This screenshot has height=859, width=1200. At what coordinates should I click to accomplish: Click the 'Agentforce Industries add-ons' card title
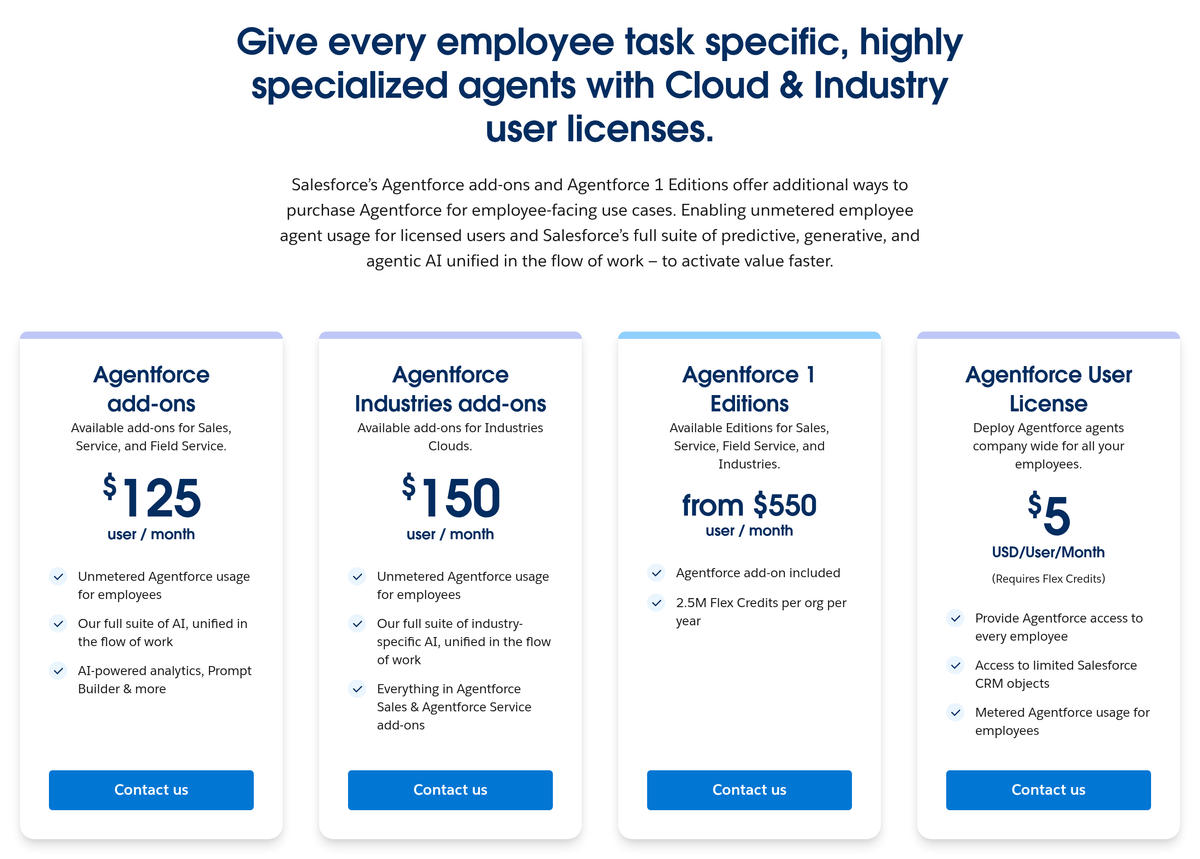click(450, 389)
